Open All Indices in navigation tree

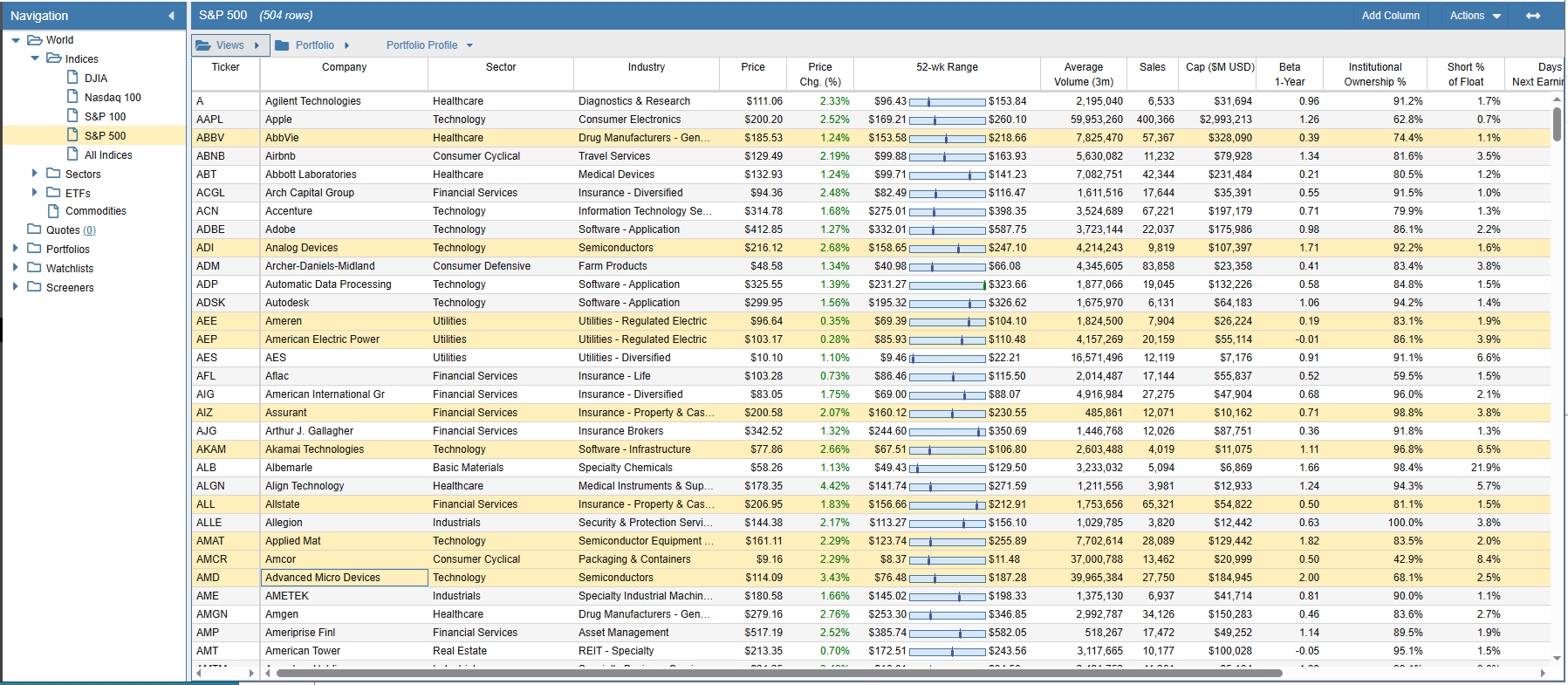[x=108, y=155]
